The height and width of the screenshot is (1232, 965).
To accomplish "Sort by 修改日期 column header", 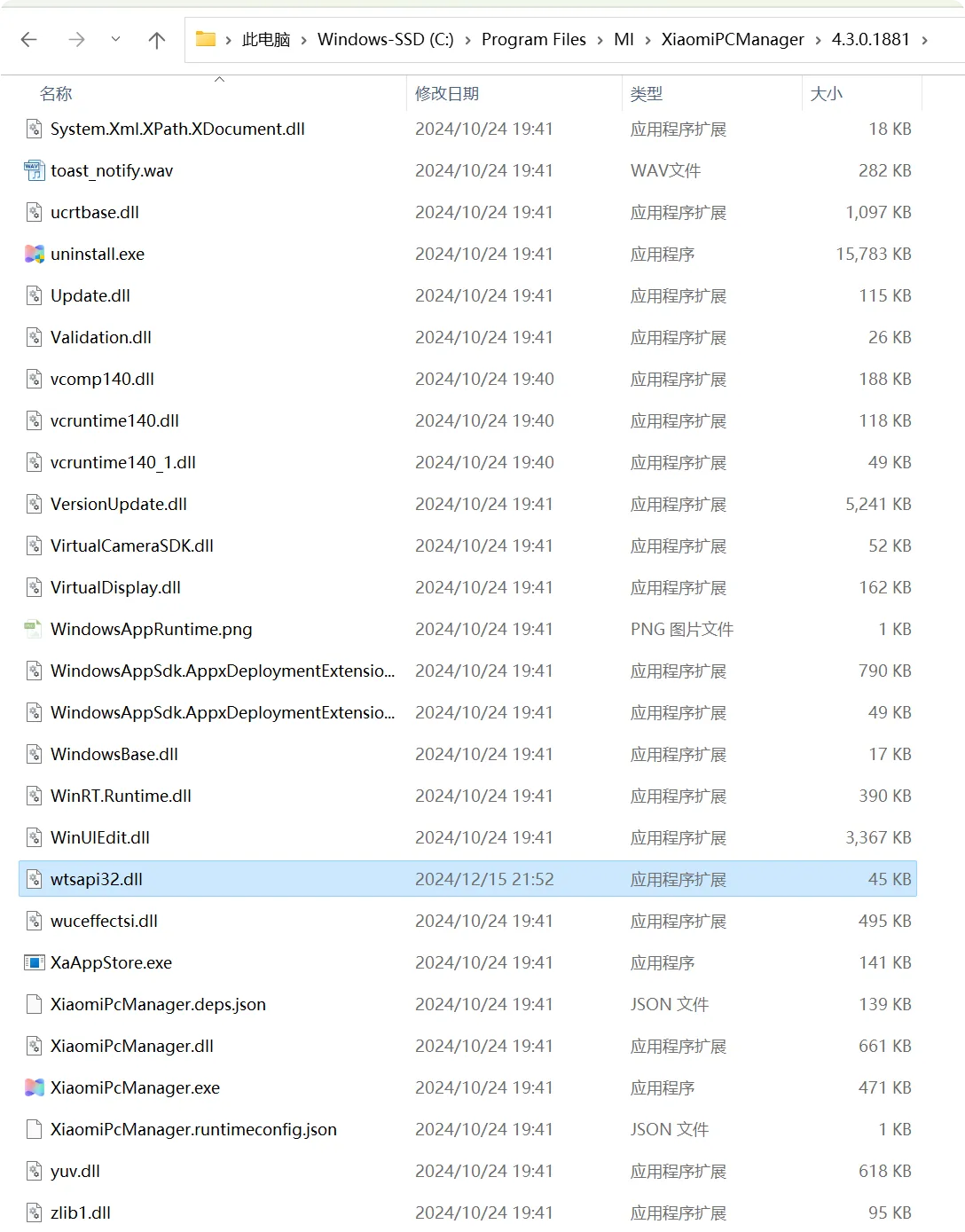I will coord(447,94).
